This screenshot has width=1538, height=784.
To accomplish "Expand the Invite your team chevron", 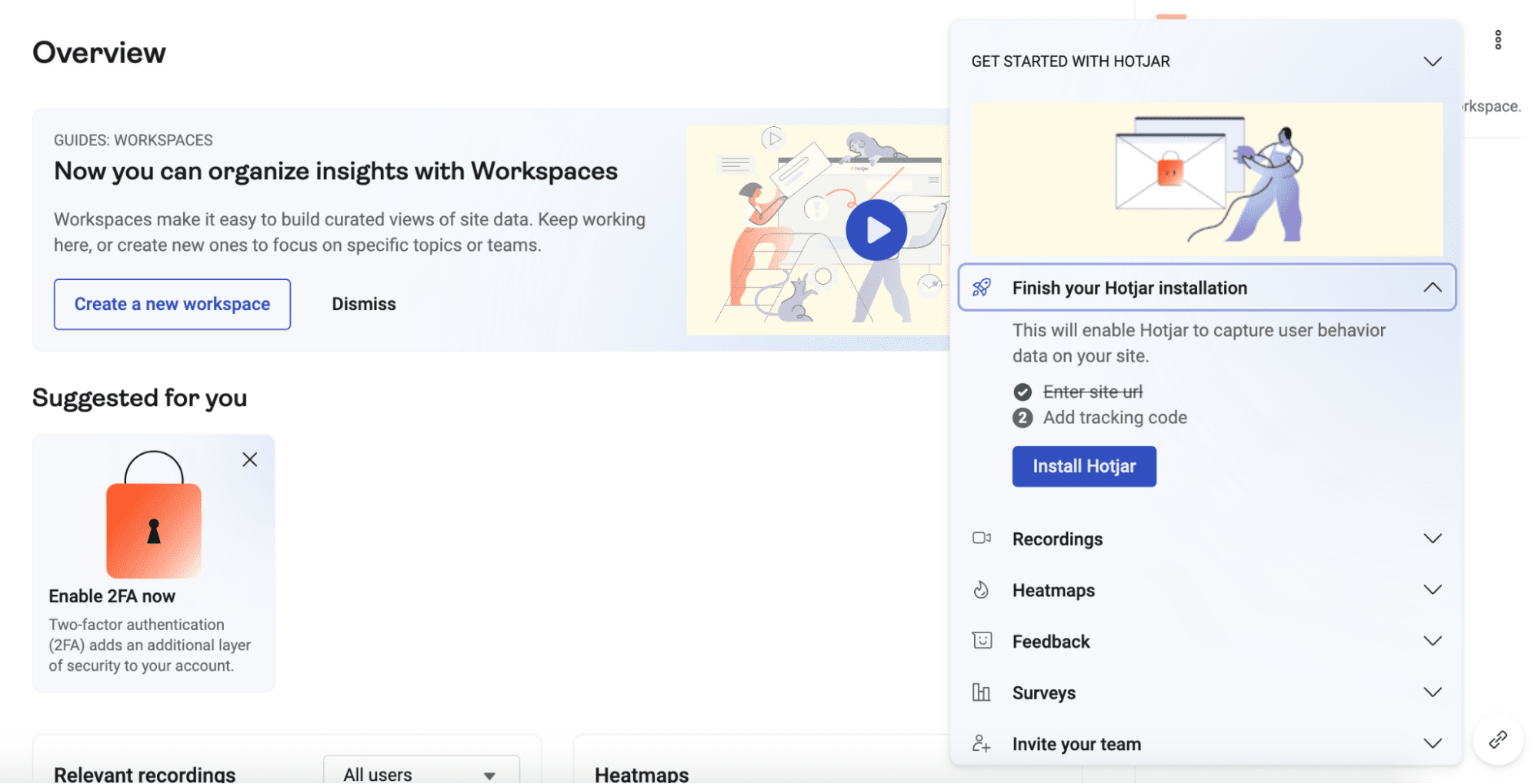I will 1432,743.
